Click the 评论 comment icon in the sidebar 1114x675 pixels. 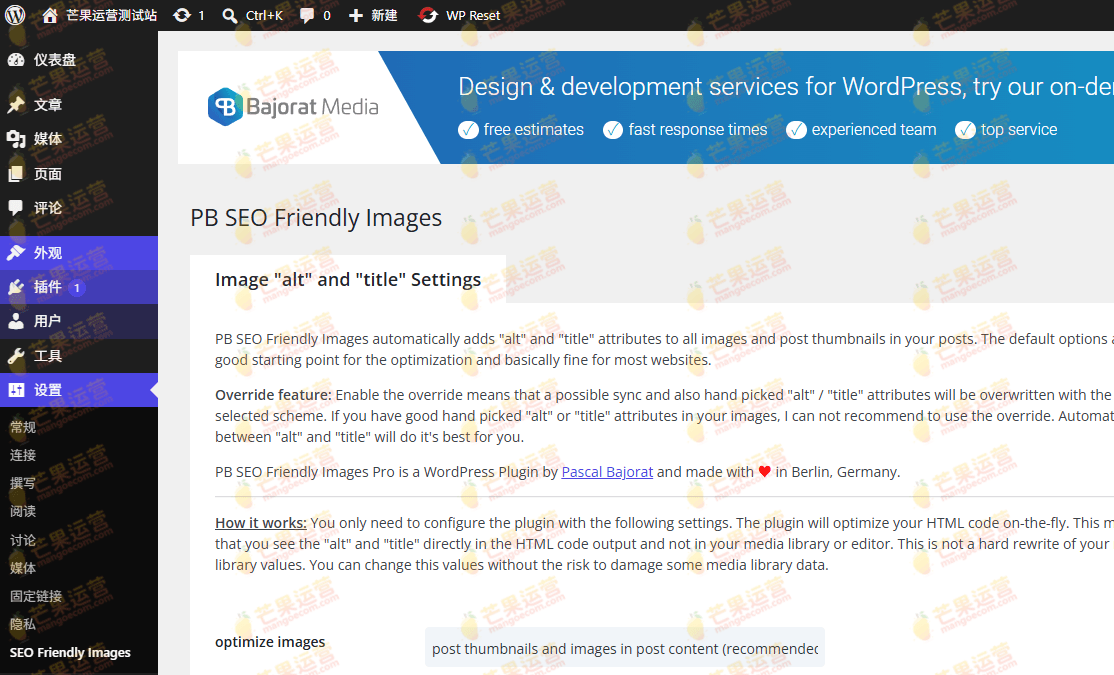[x=16, y=207]
